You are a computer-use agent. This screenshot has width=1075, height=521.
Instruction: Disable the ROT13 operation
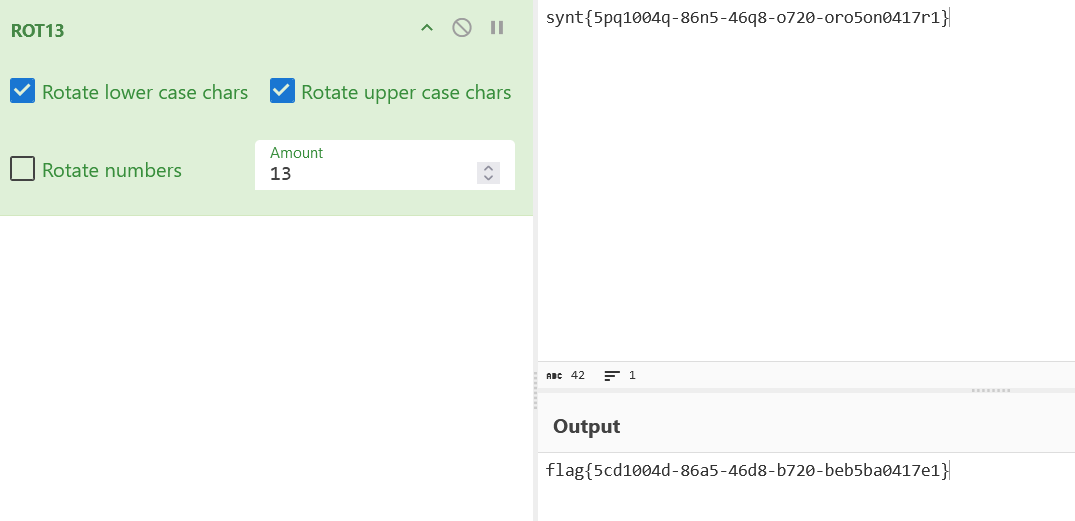(x=462, y=28)
